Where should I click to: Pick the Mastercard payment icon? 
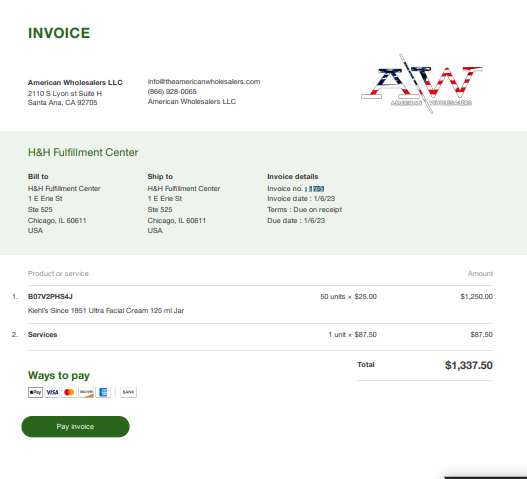[x=69, y=392]
